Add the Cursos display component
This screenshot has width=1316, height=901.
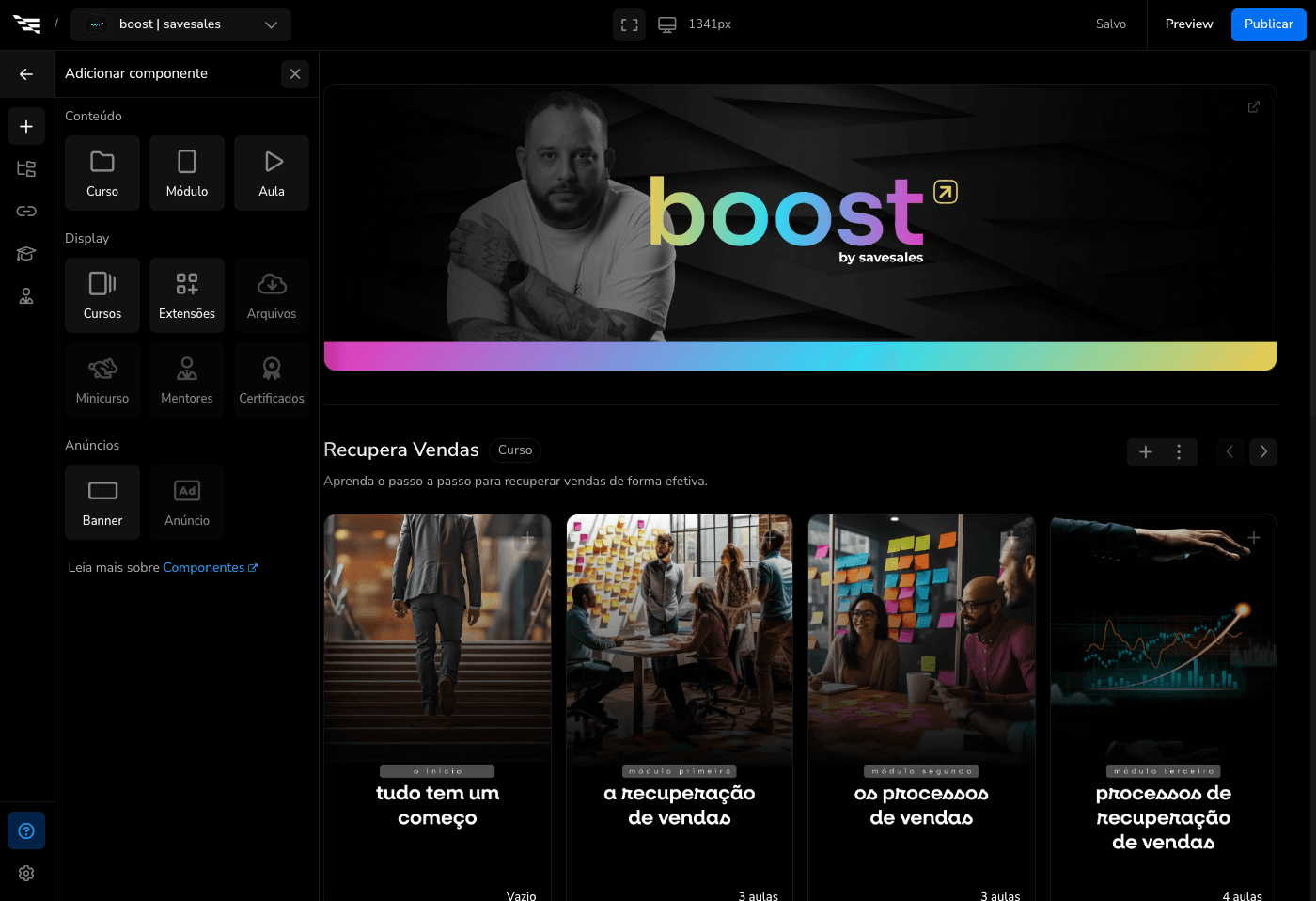(102, 295)
